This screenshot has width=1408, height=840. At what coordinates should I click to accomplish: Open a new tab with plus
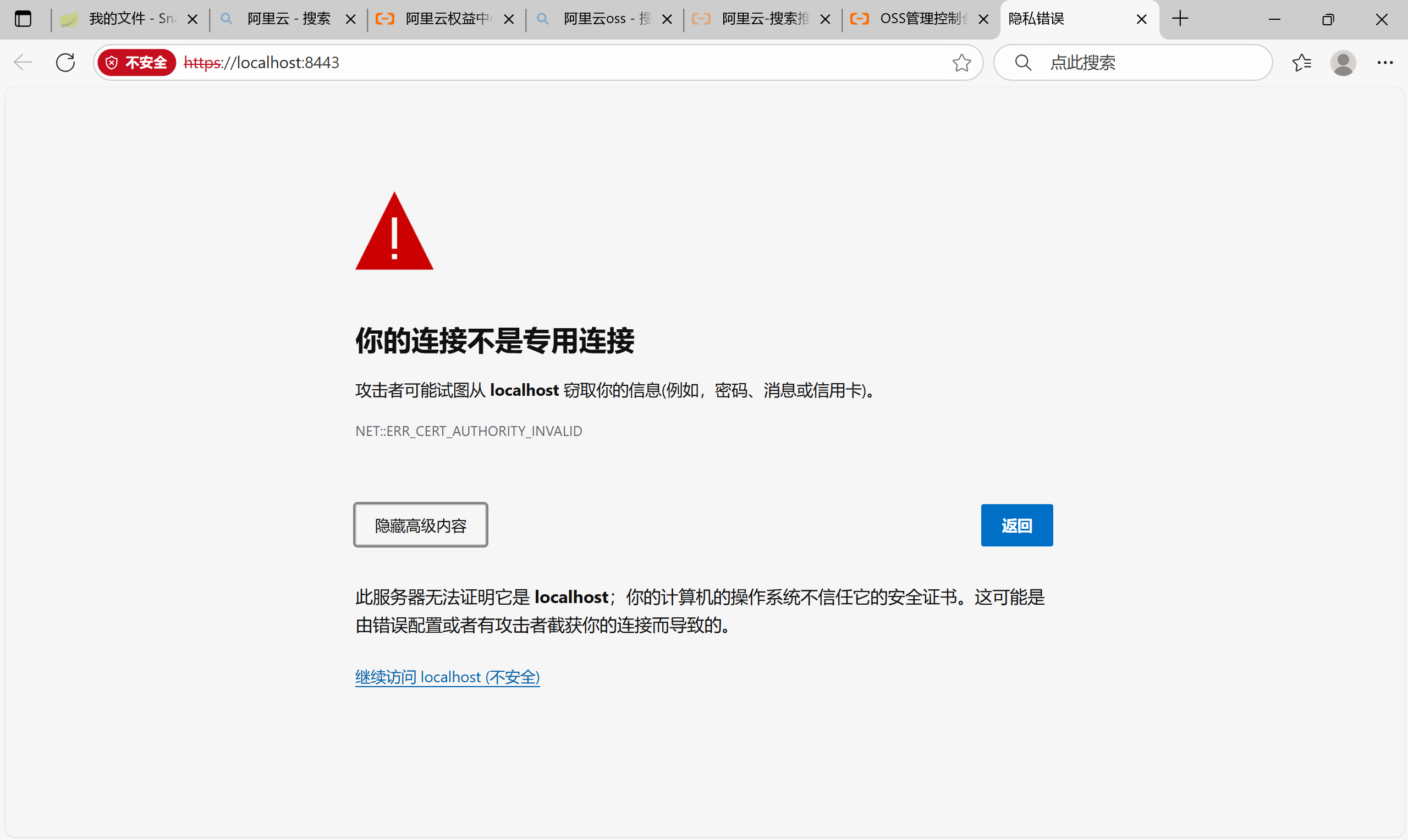1180,19
